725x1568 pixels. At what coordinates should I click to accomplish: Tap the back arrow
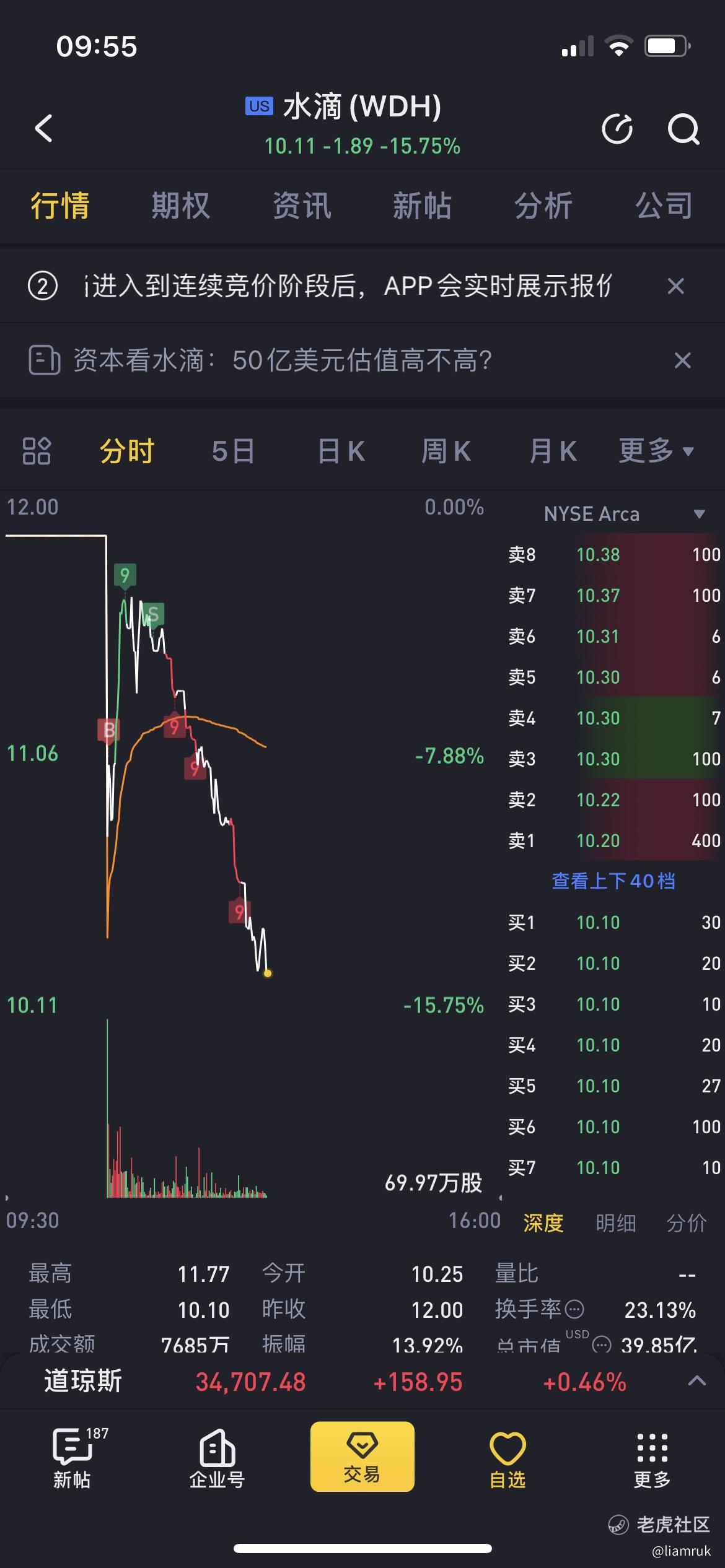click(43, 129)
